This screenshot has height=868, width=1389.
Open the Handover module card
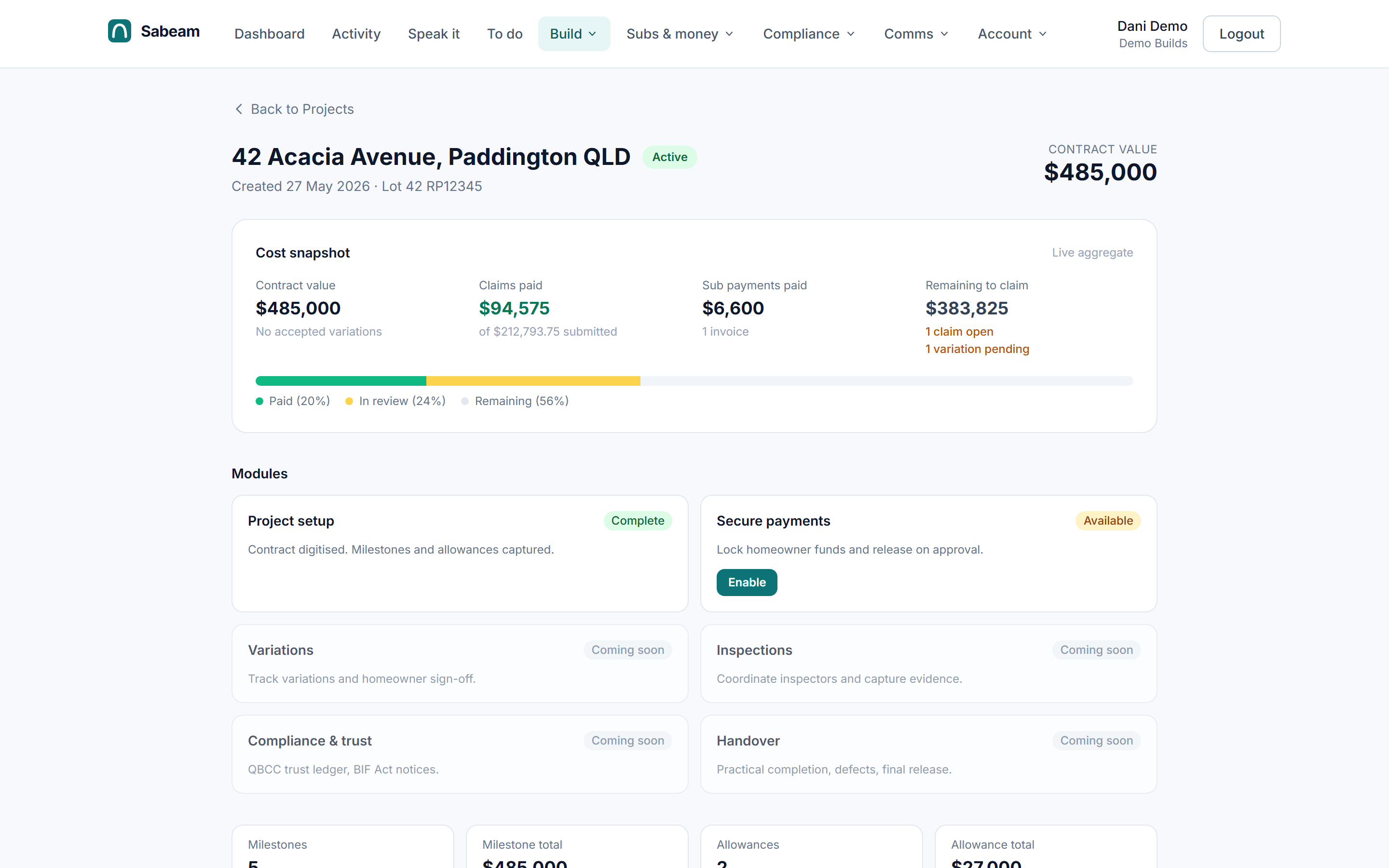[928, 754]
